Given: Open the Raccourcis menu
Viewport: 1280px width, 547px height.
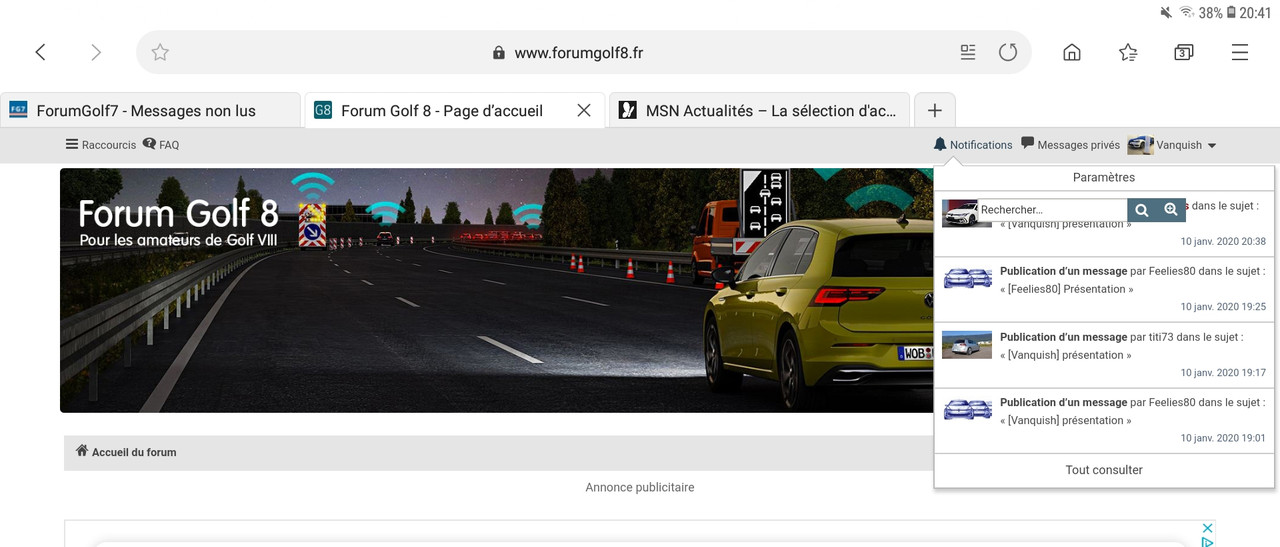Looking at the screenshot, I should [x=101, y=145].
